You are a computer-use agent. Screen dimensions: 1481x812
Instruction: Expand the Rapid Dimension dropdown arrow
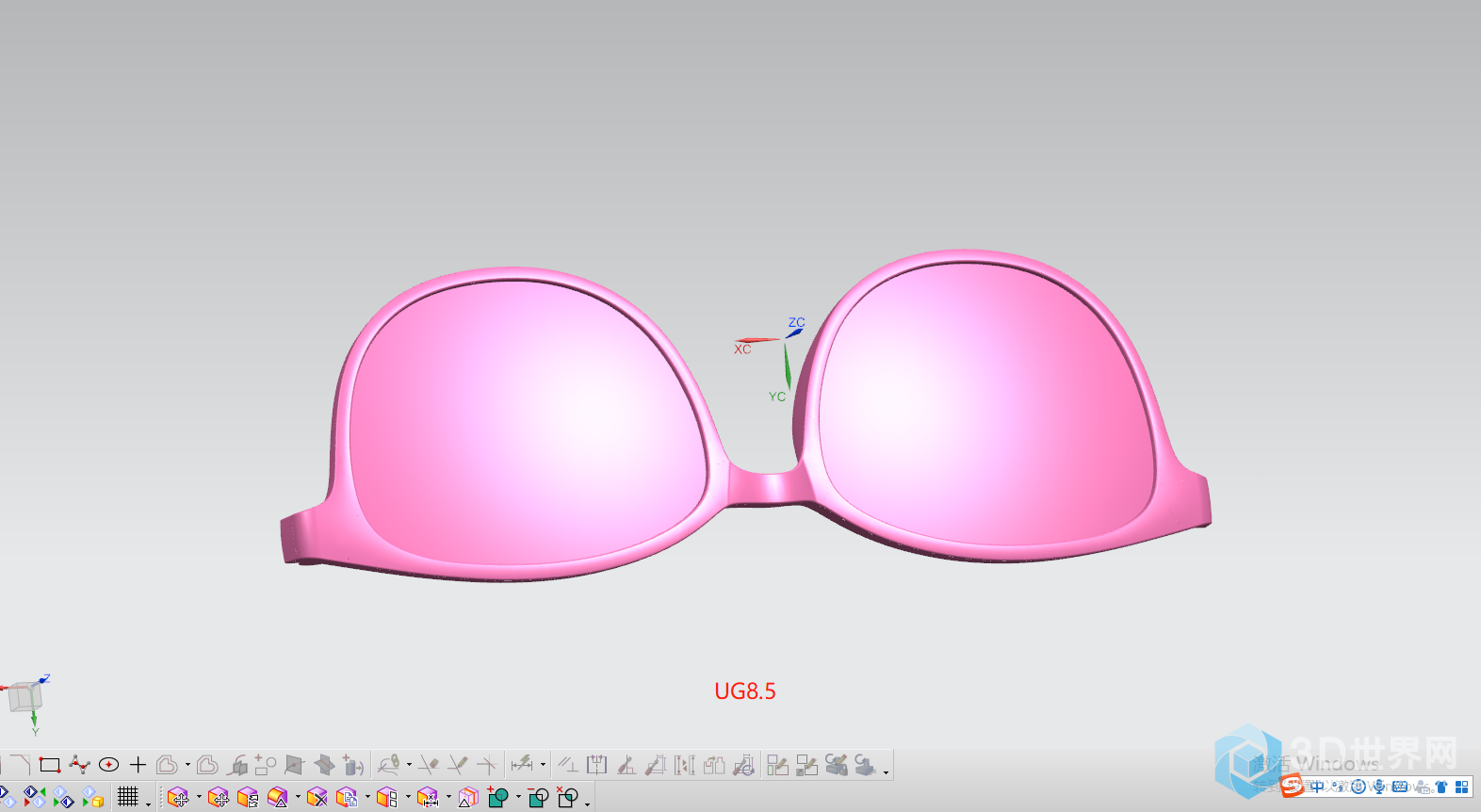(x=543, y=764)
